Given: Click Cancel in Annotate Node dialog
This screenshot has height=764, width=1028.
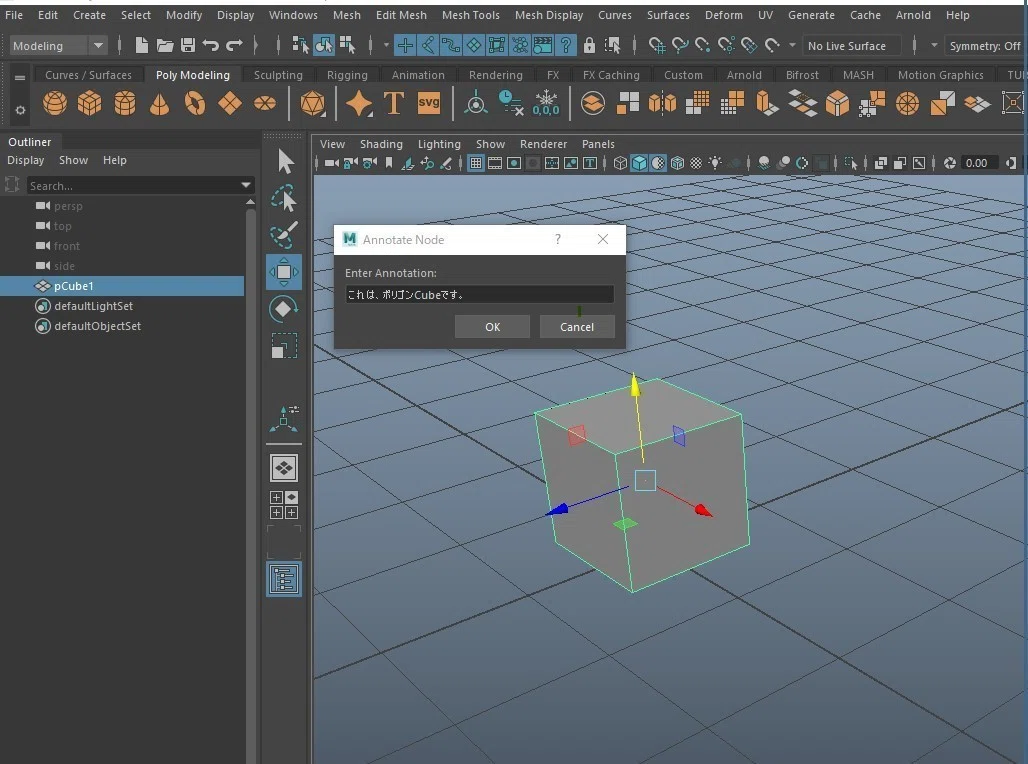Looking at the screenshot, I should [x=577, y=327].
